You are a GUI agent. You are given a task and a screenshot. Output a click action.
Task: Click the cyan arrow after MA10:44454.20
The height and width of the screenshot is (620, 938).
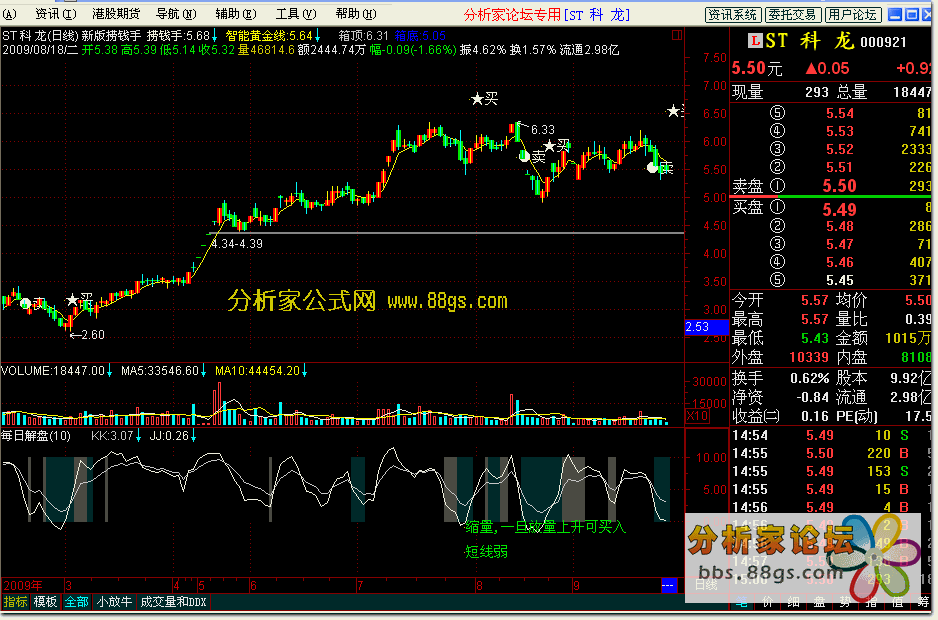pos(304,371)
